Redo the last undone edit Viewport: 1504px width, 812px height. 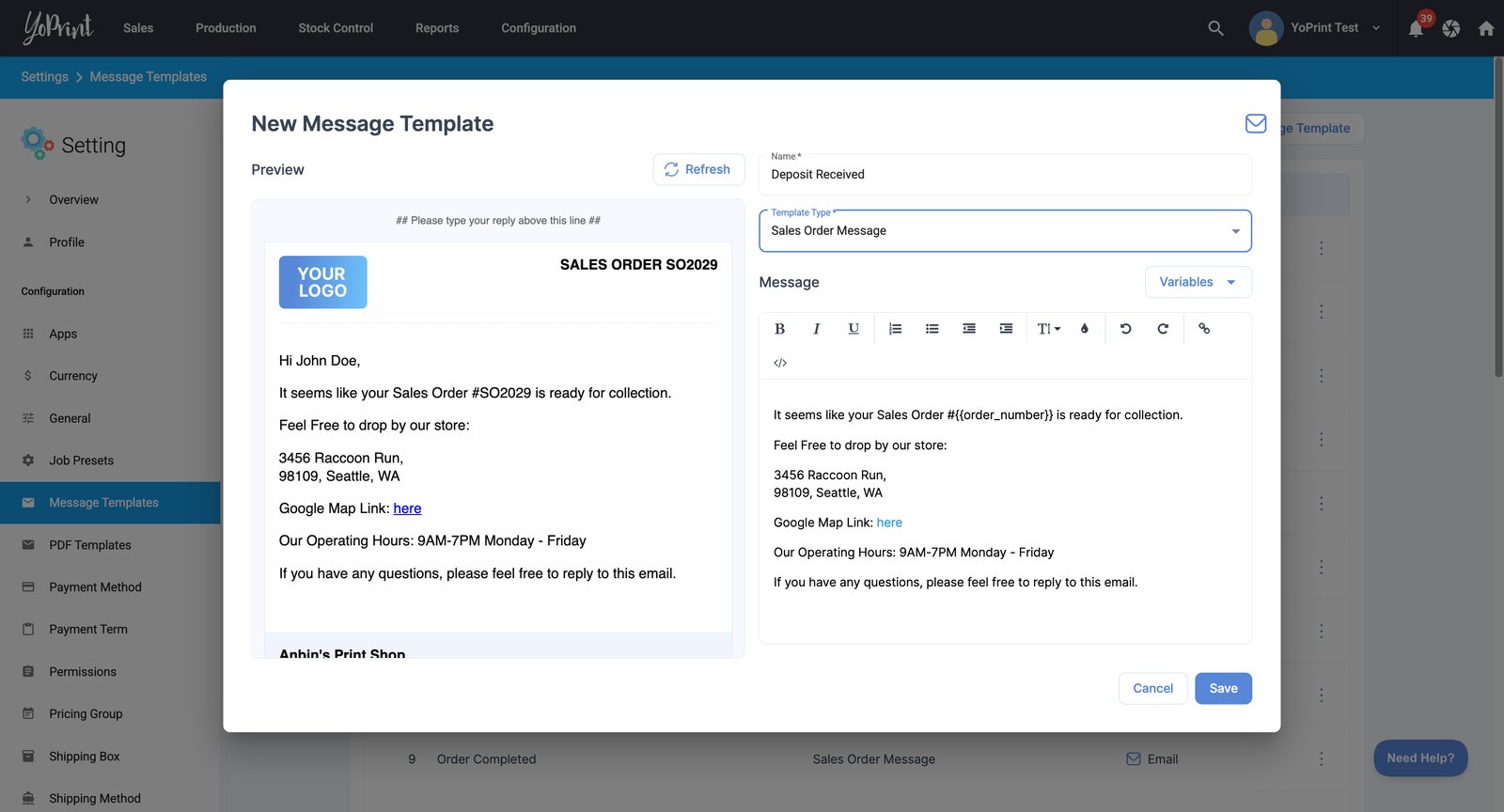1163,329
